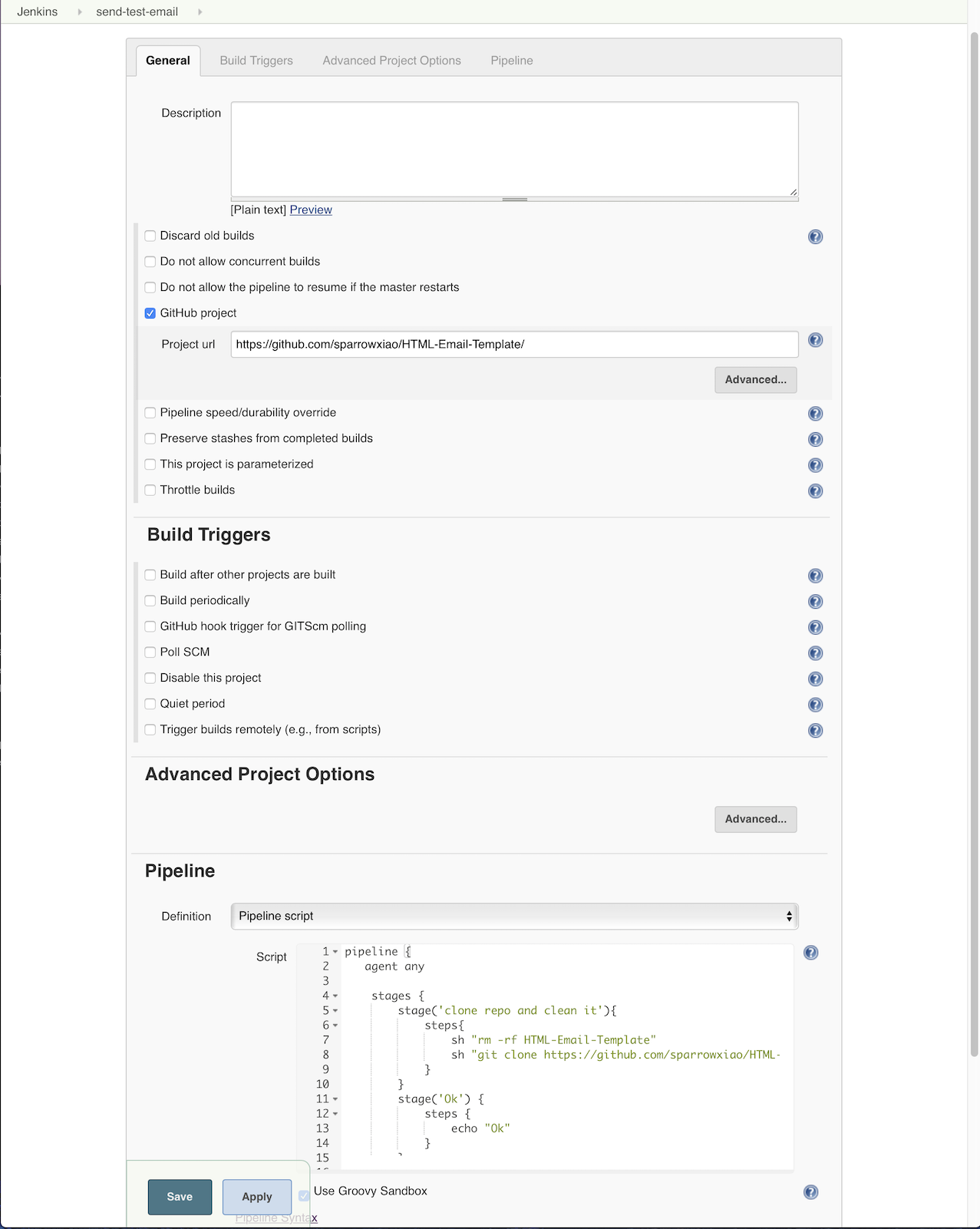Open the Definition Pipeline script dropdown
Image resolution: width=980 pixels, height=1229 pixels.
point(514,916)
